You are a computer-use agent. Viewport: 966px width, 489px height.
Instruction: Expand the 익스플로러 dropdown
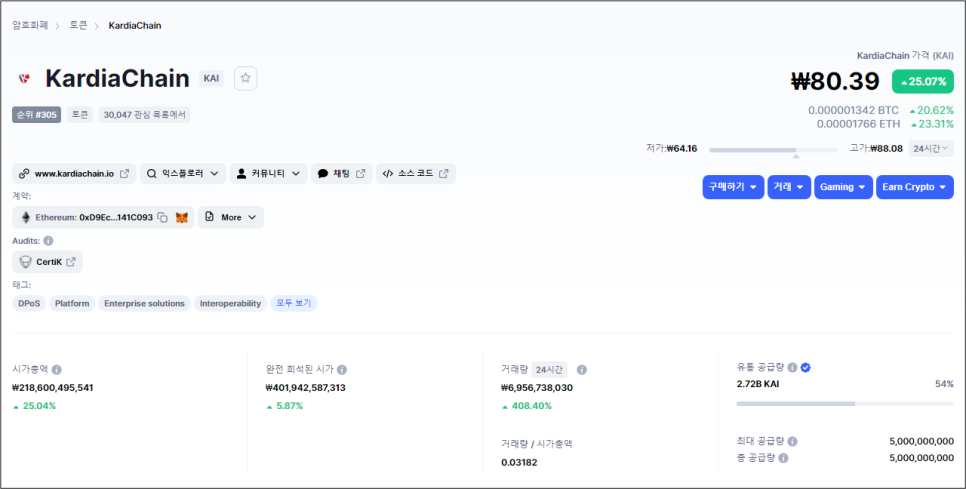182,173
